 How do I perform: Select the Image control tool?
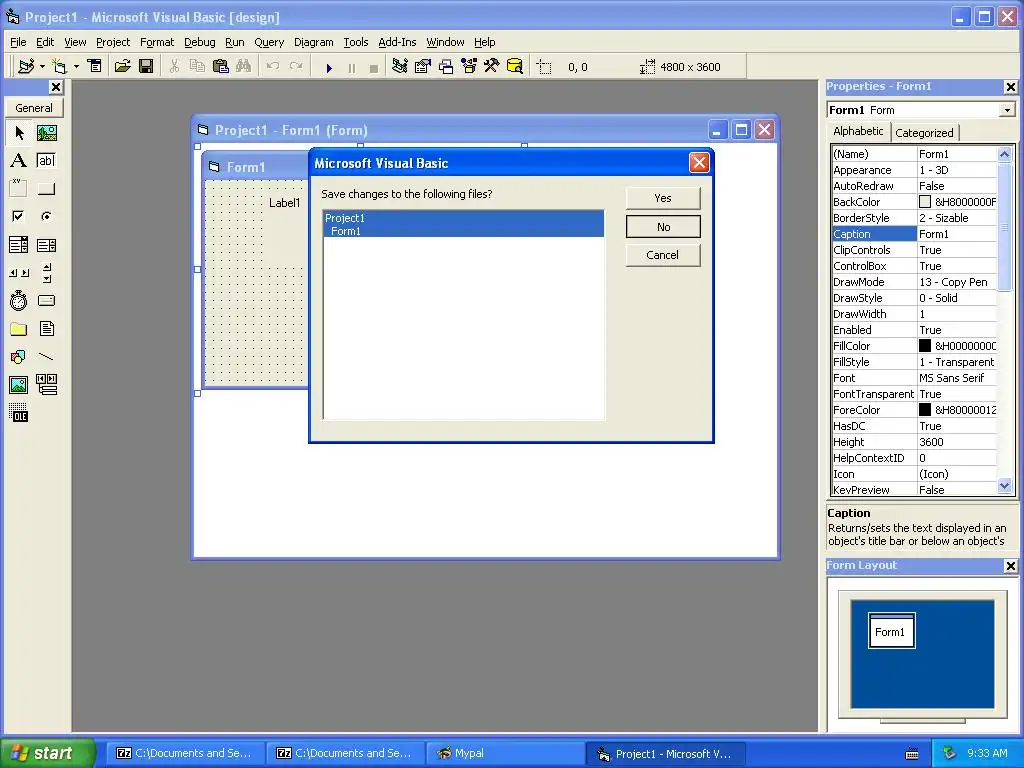[x=19, y=385]
